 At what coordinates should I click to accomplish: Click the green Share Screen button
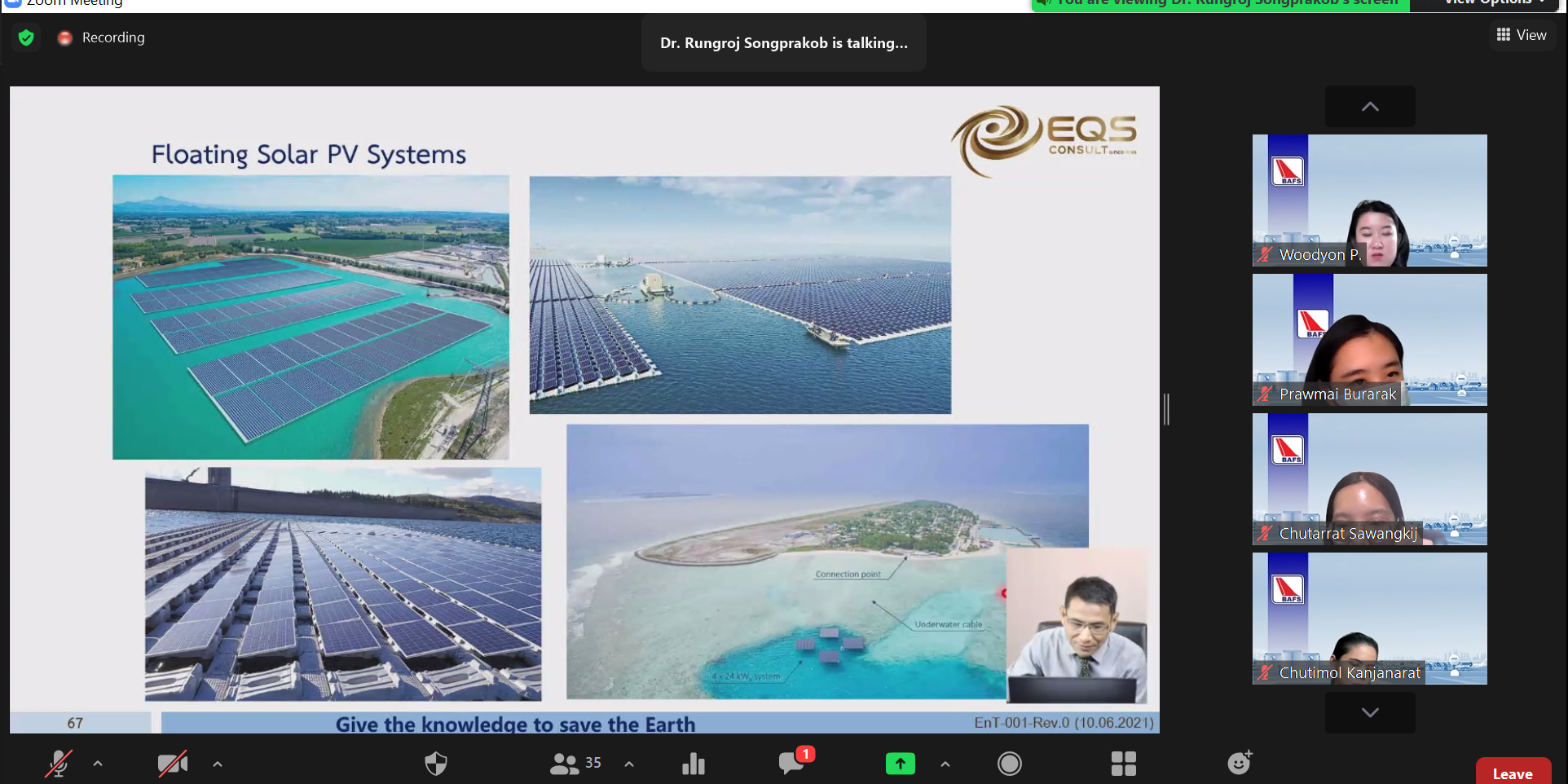tap(900, 764)
